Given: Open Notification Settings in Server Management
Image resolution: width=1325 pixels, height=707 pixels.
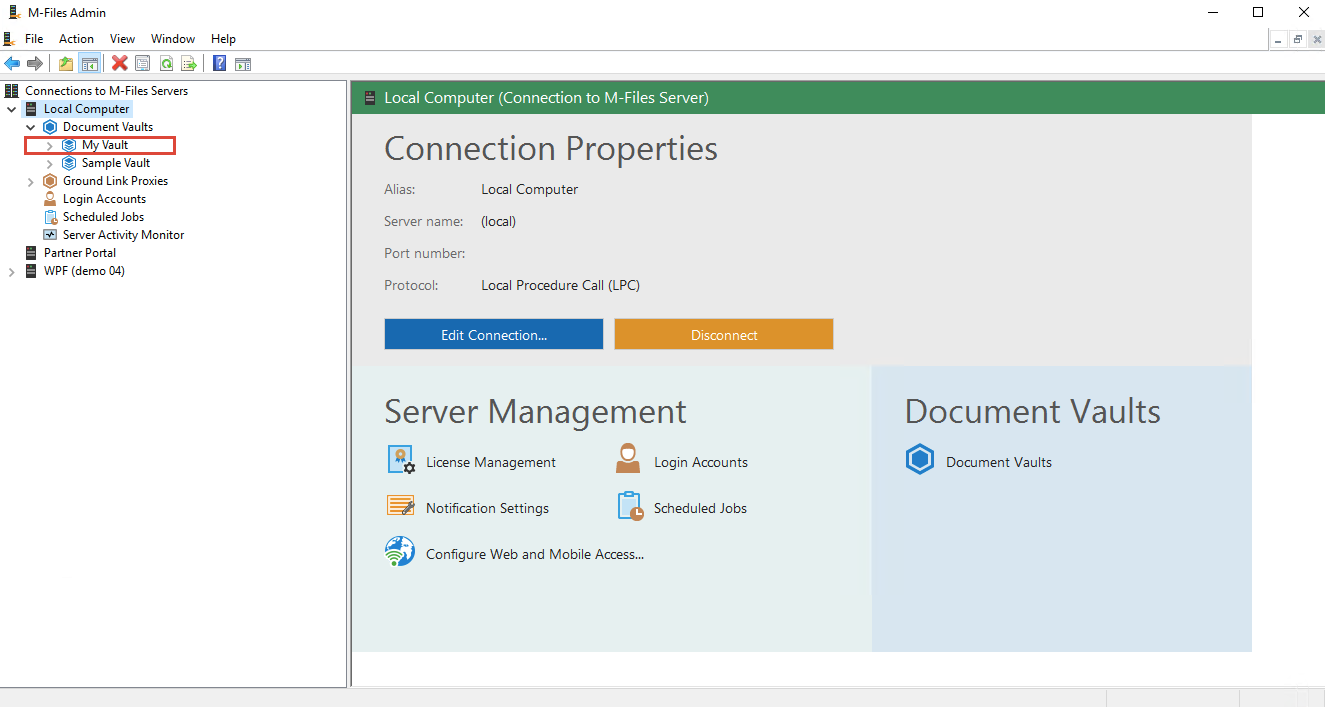Looking at the screenshot, I should point(487,508).
